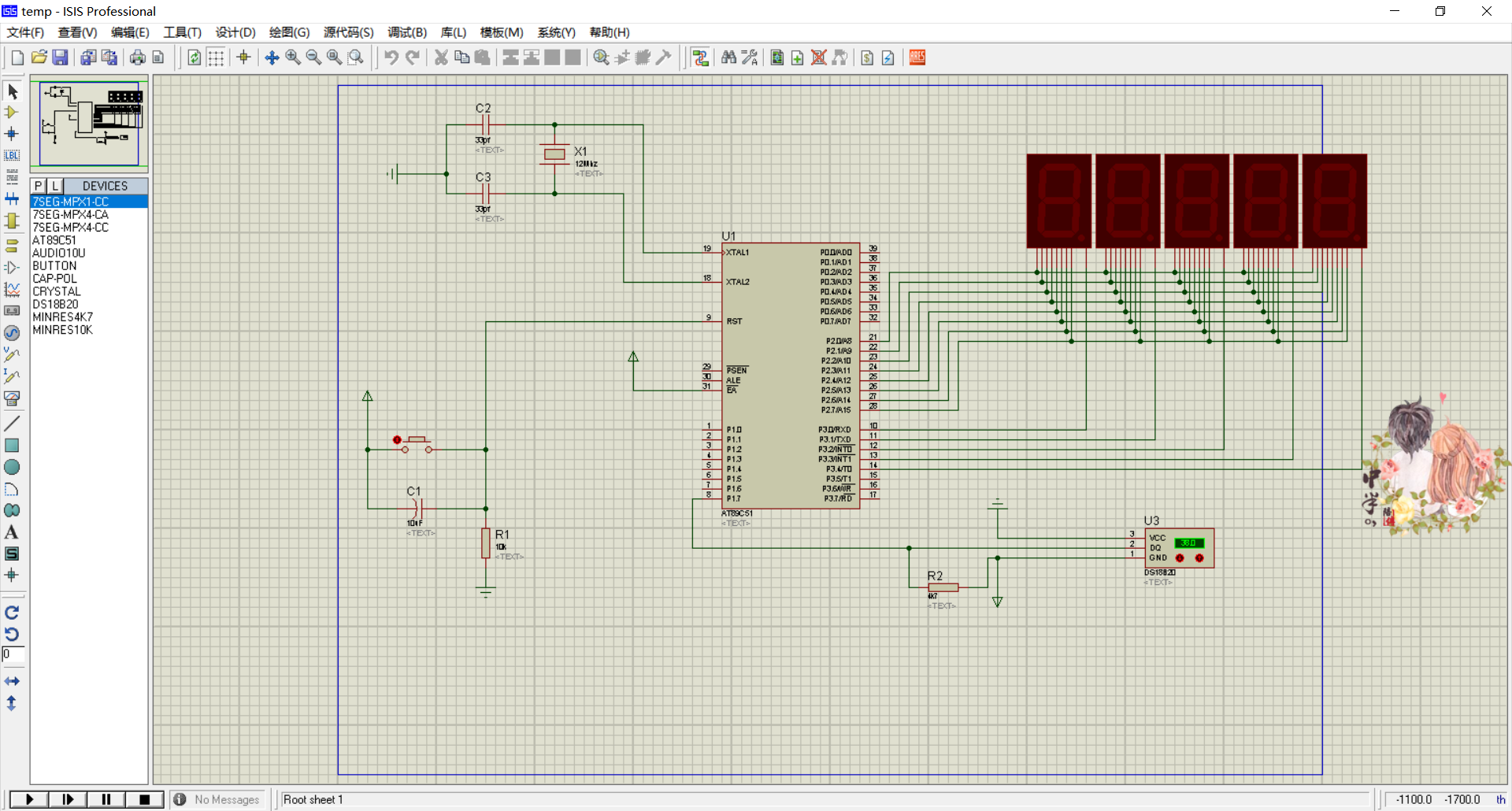Open the Make Device tool
The width and height of the screenshot is (1512, 811).
(x=622, y=57)
